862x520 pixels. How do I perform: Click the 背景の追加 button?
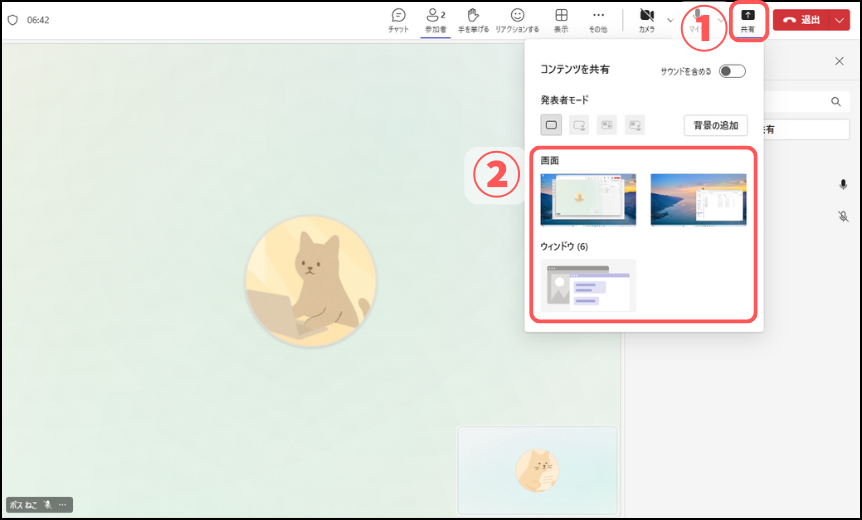(x=716, y=125)
